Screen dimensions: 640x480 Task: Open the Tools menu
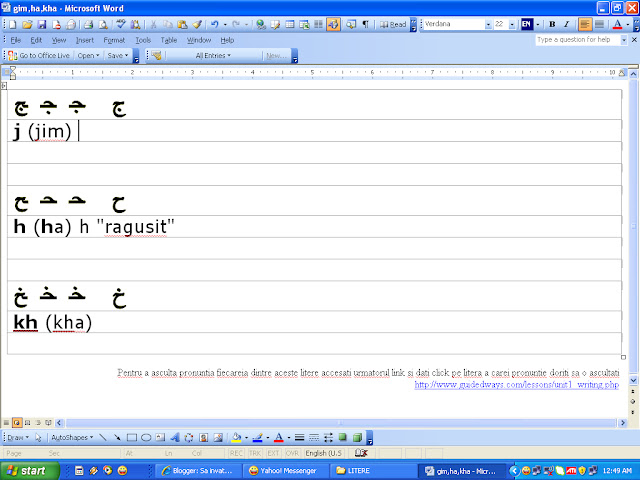(143, 40)
